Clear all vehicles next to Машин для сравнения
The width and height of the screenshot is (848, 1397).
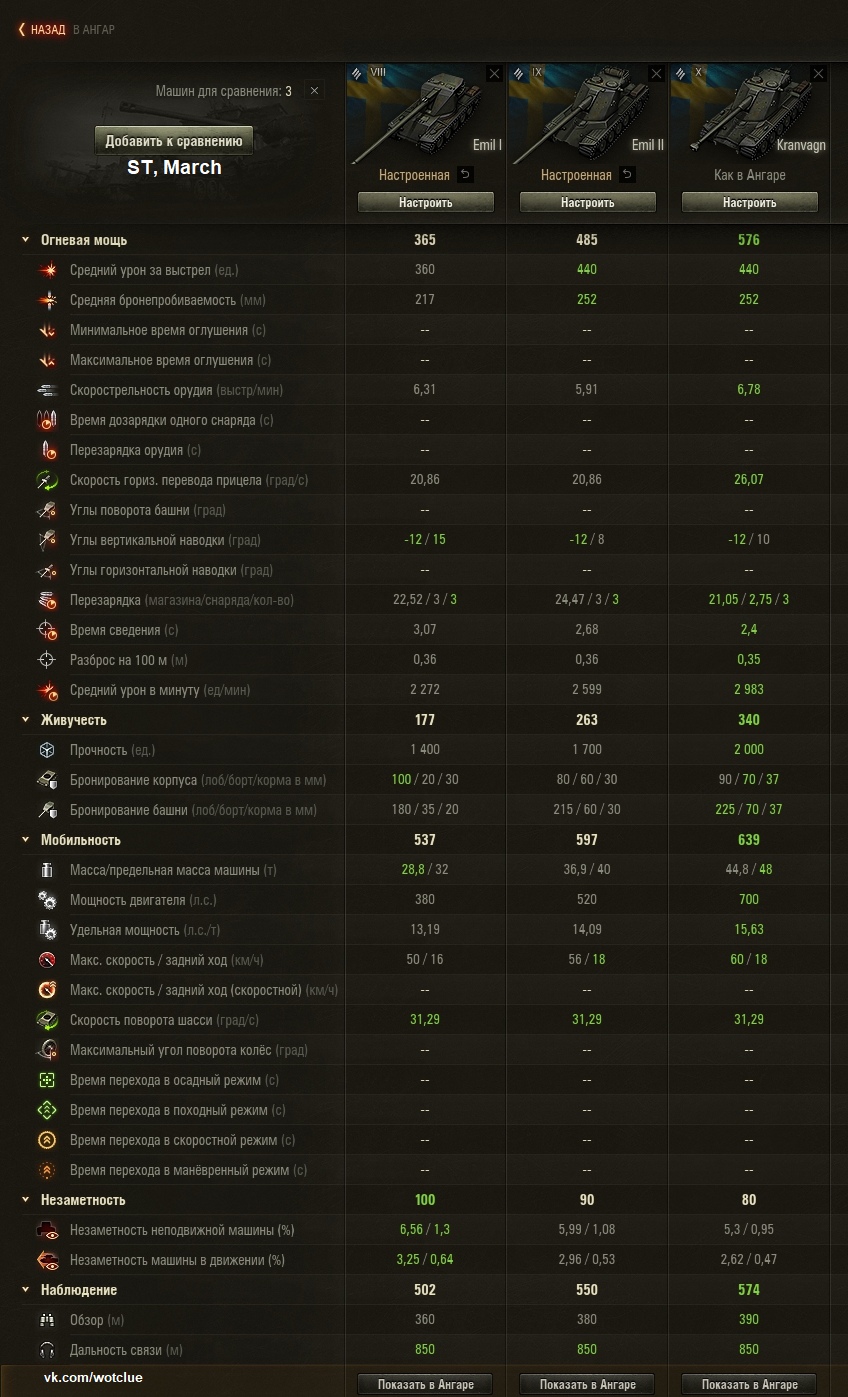[314, 91]
